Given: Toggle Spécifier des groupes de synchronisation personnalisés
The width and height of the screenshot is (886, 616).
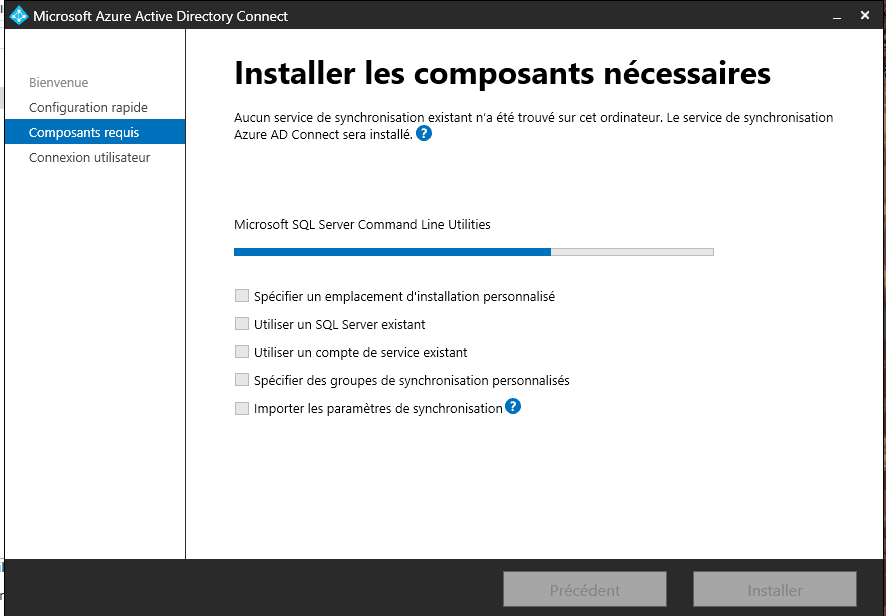Looking at the screenshot, I should coord(241,380).
